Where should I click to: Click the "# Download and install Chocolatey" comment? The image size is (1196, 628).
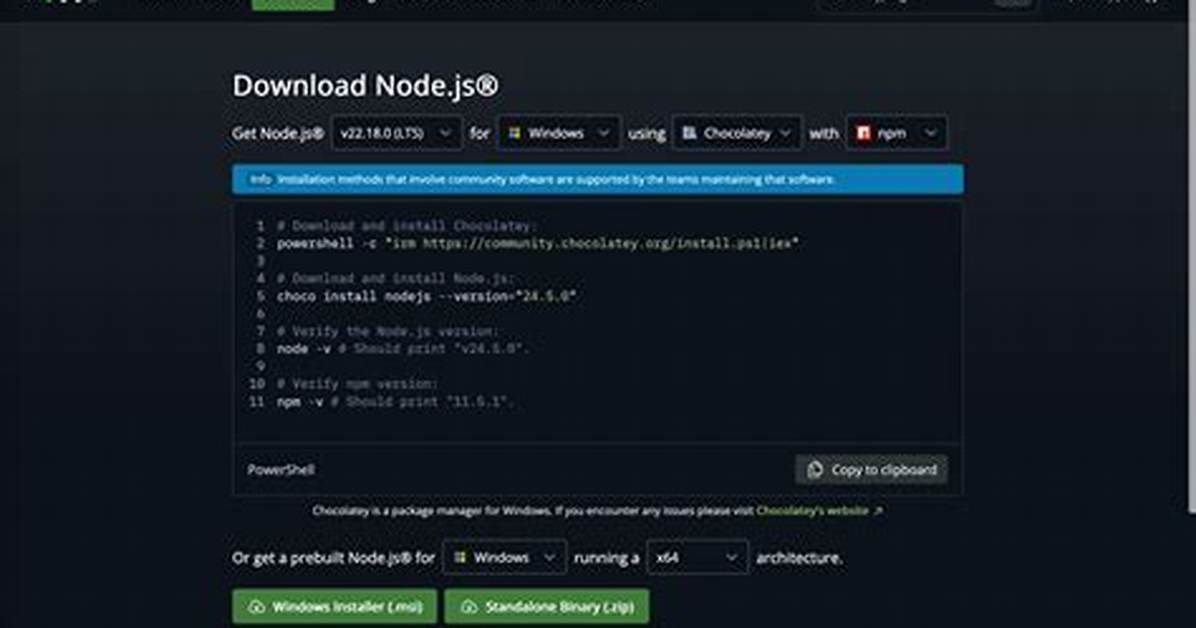[407, 226]
